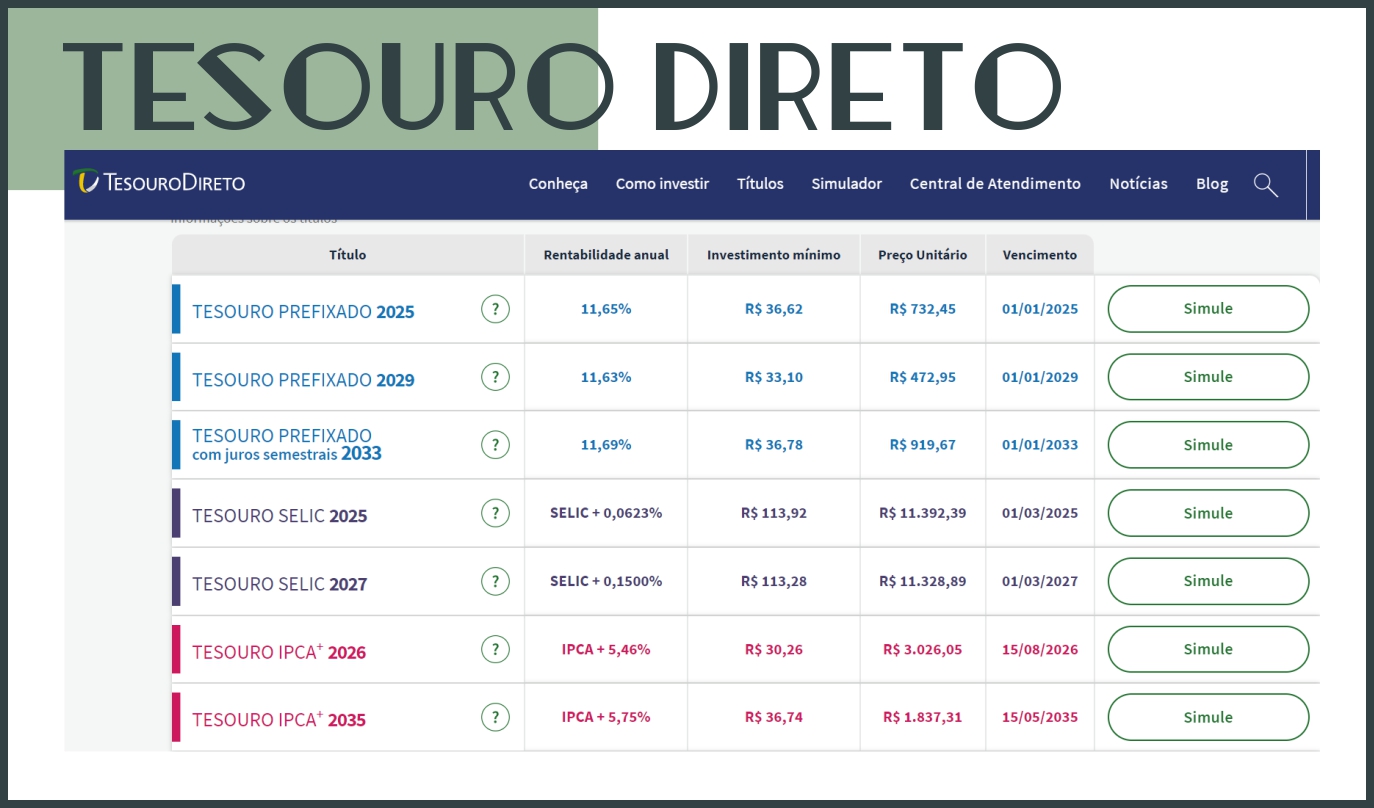Simulate Tesouro Prefixado 2029
Image resolution: width=1374 pixels, height=808 pixels.
tap(1208, 377)
